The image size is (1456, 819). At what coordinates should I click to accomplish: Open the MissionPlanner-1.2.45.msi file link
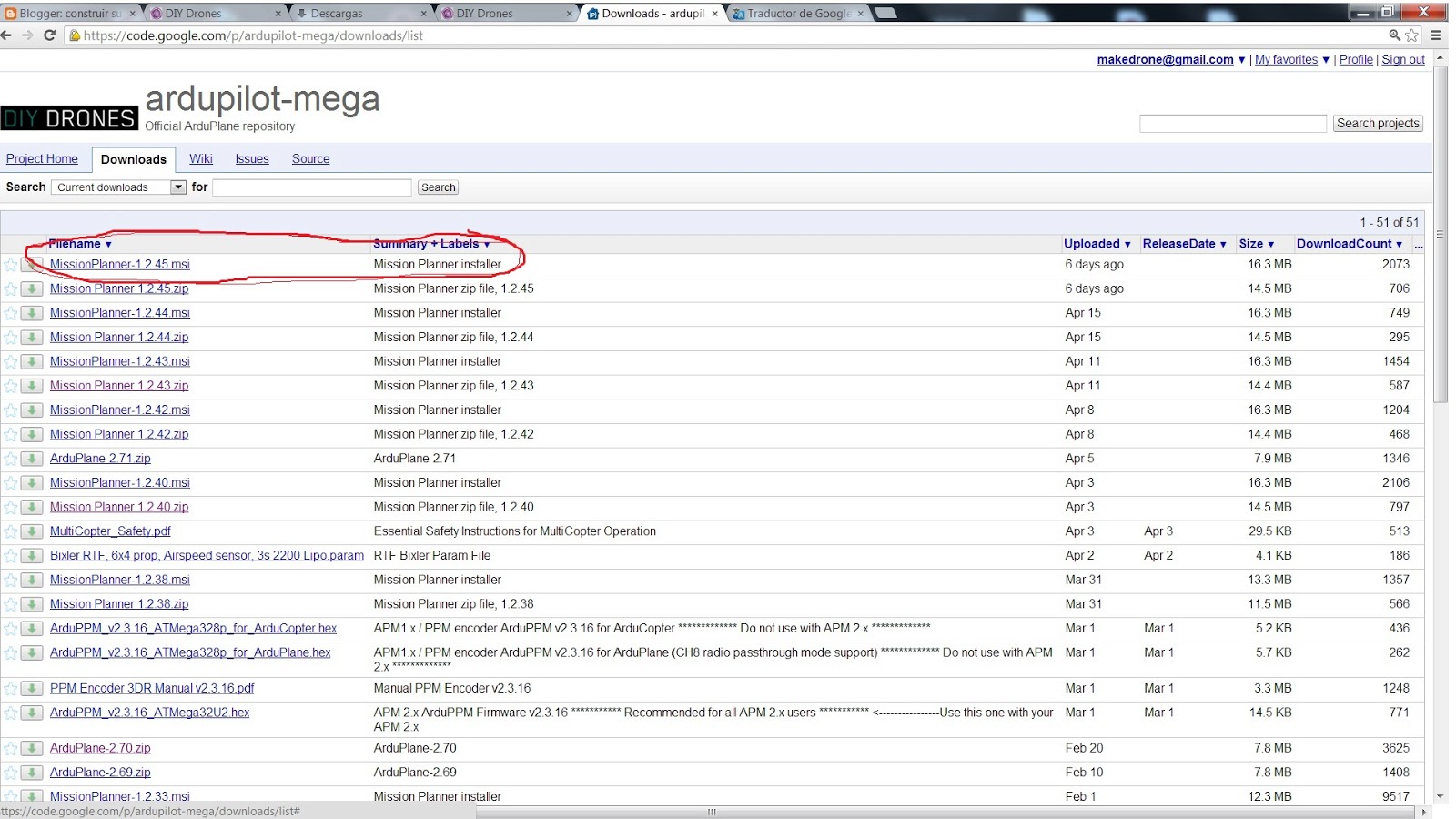(120, 265)
